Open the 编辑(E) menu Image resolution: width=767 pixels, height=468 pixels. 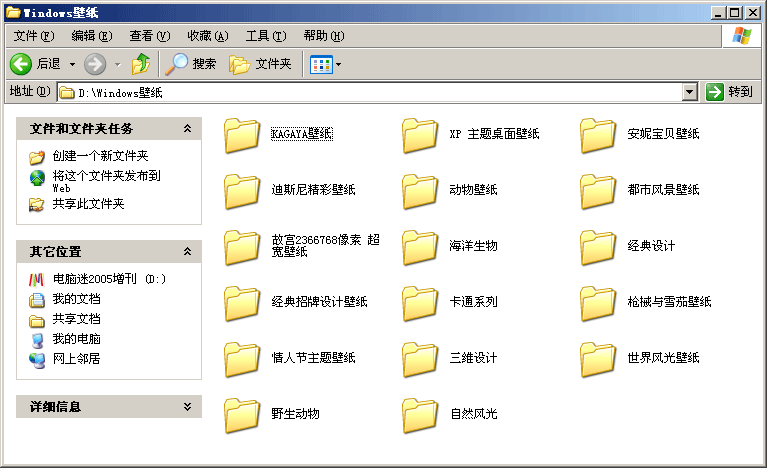(x=91, y=36)
